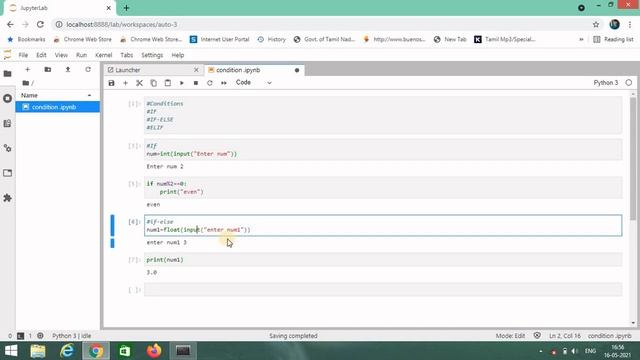Open Running Terminals and Kernels sidebar icon

pos(7,98)
